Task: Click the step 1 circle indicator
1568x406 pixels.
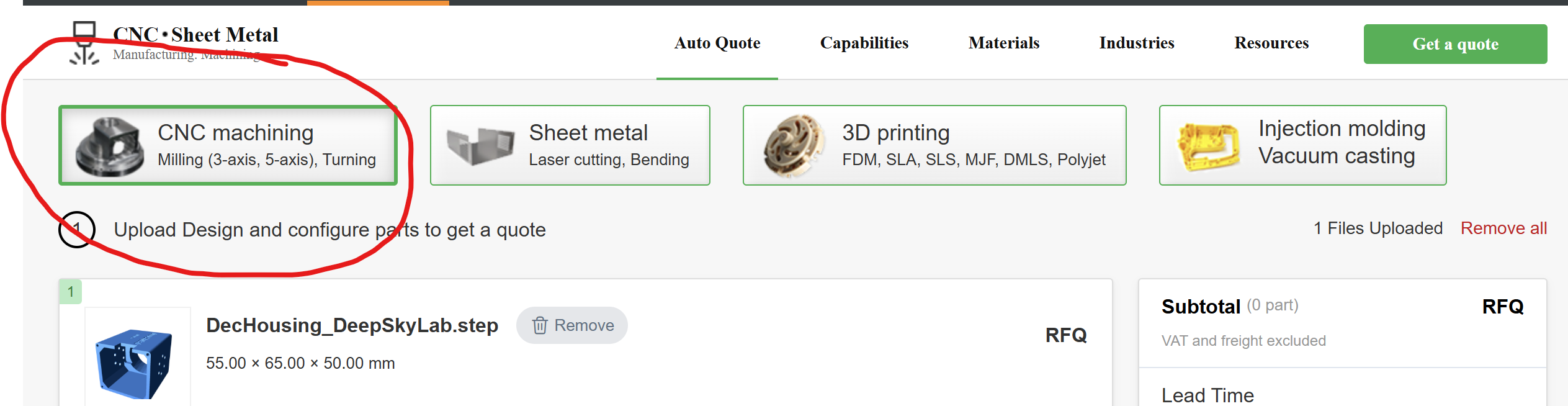Action: click(76, 230)
